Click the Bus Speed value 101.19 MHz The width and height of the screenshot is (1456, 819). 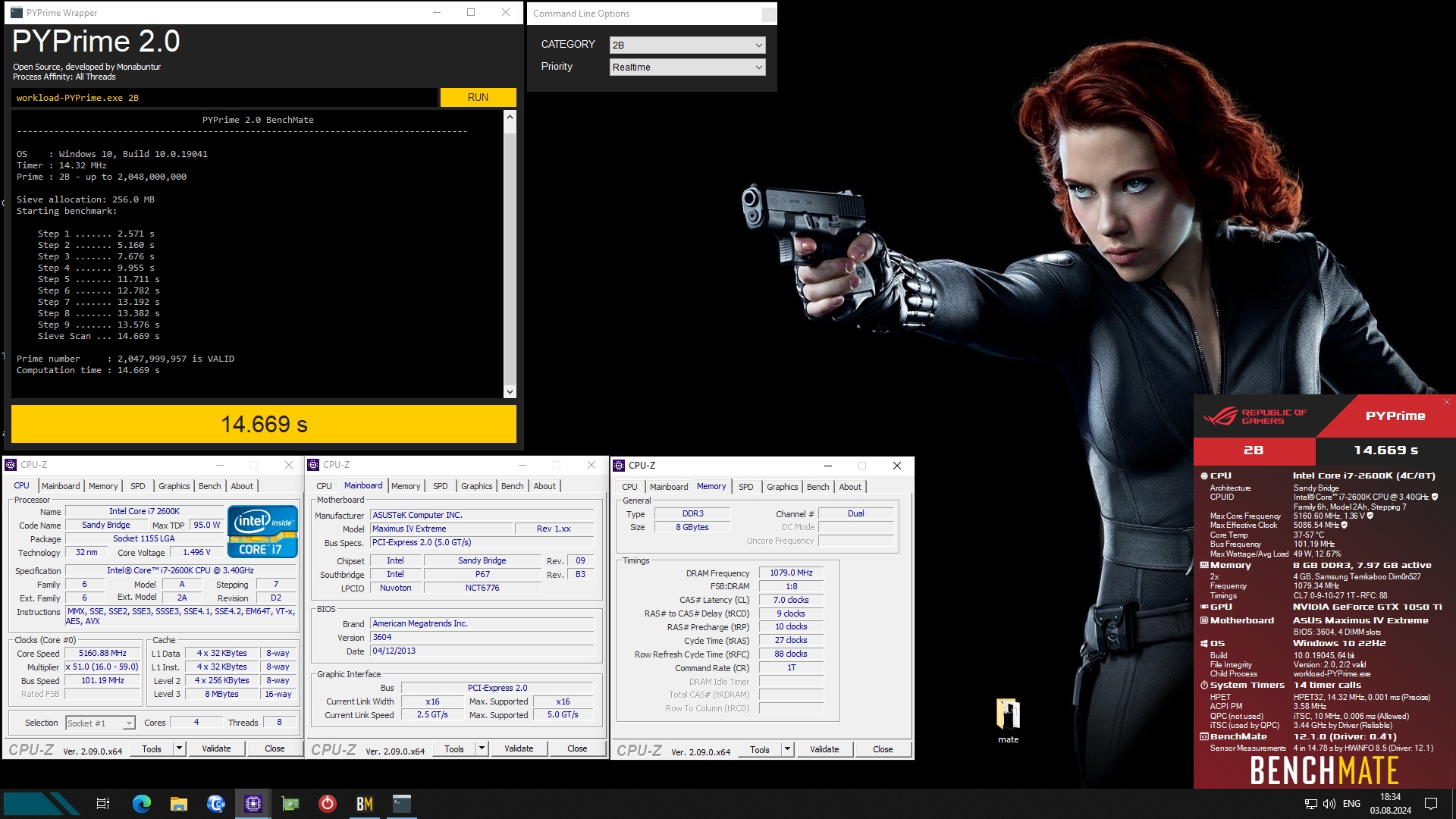(102, 681)
